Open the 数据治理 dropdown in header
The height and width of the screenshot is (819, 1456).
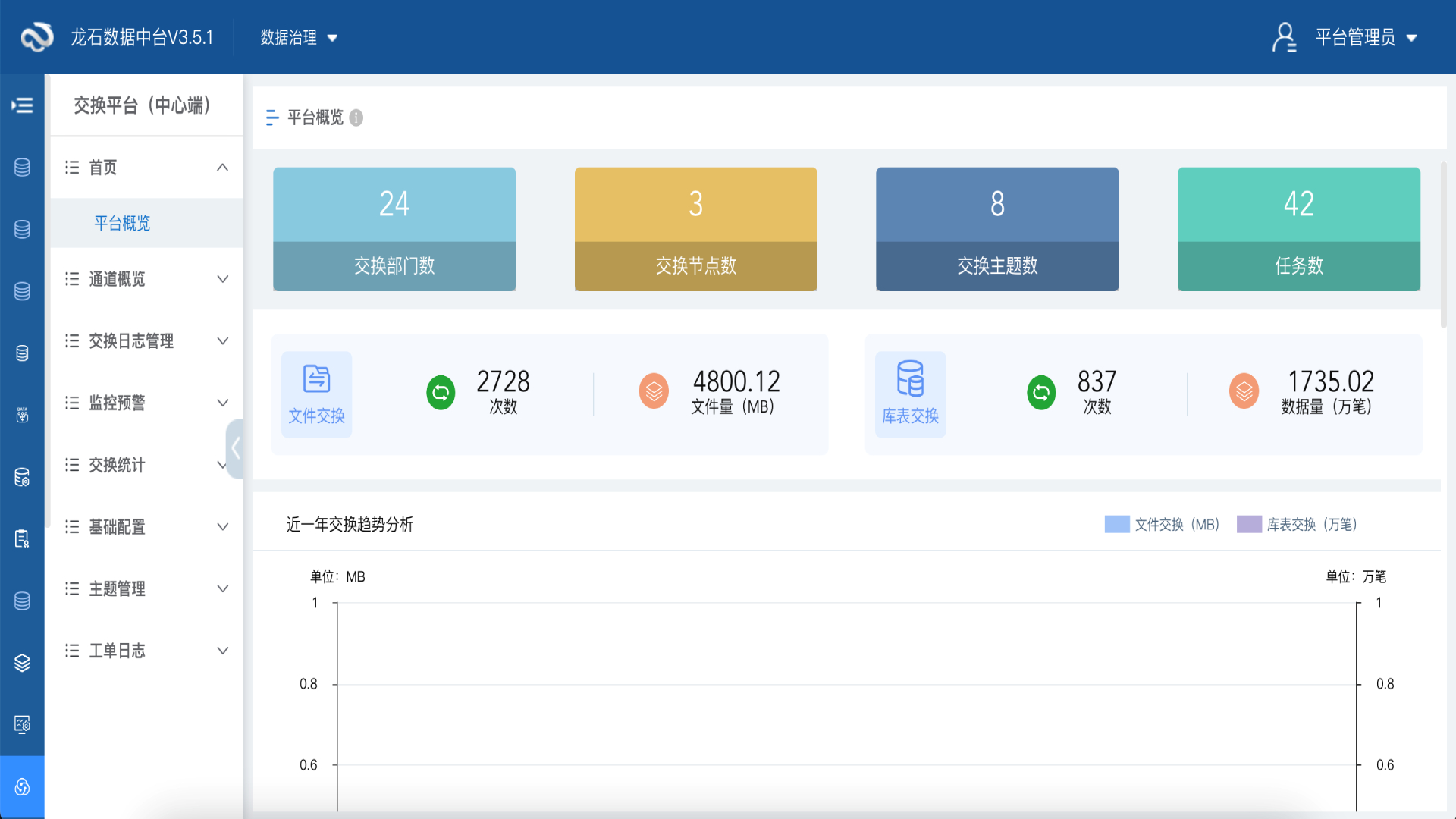(299, 37)
